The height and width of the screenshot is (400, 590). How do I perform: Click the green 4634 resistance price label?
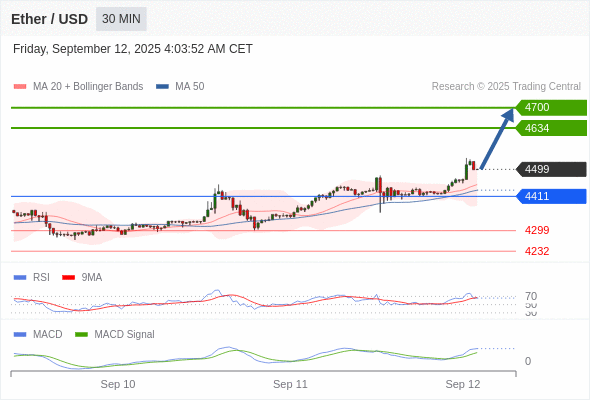[x=551, y=128]
